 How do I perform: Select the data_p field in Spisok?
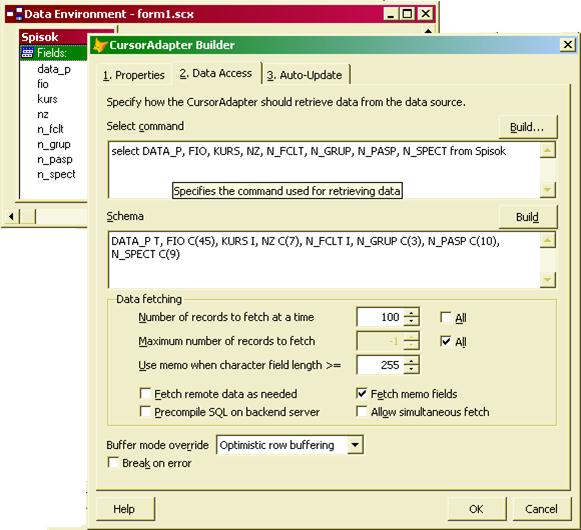54,69
